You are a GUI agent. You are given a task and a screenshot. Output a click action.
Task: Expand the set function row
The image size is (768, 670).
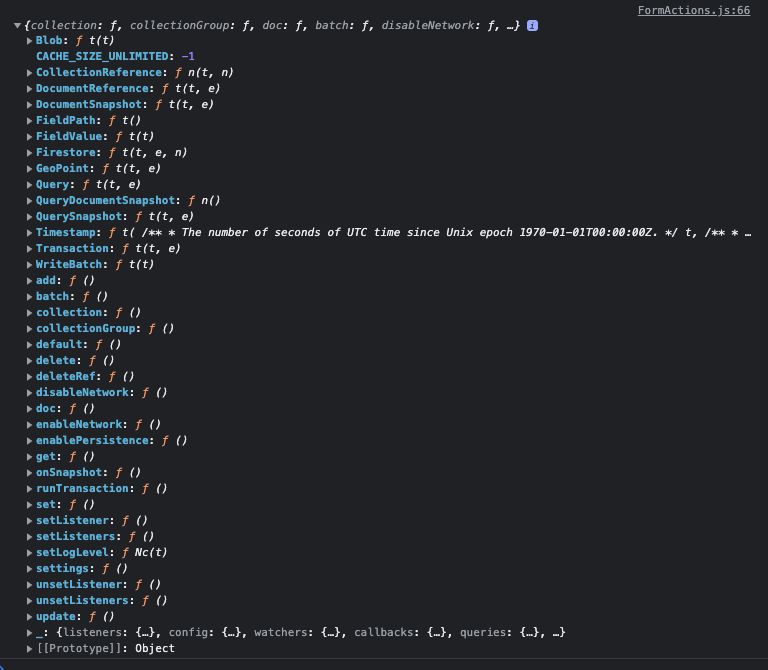click(x=29, y=504)
